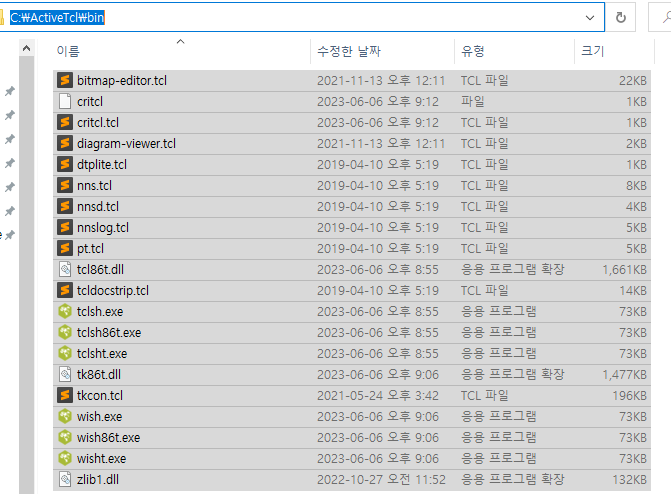Select the tclsht.exe application icon
This screenshot has height=494, width=671.
[65, 353]
